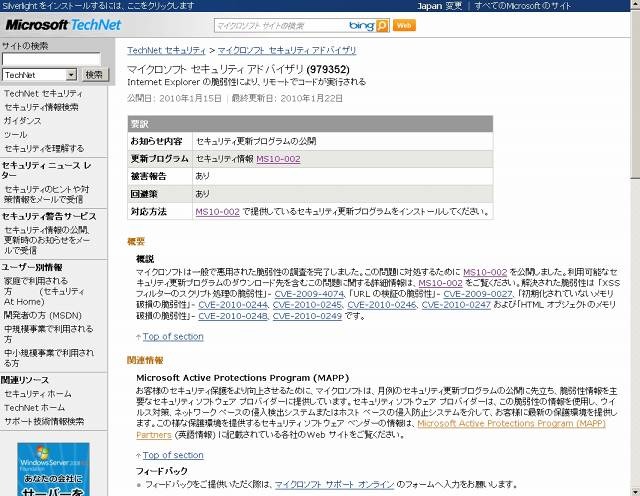Open セキュリティ ホーム sidebar link
Image resolution: width=640 pixels, height=496 pixels.
coord(38,394)
